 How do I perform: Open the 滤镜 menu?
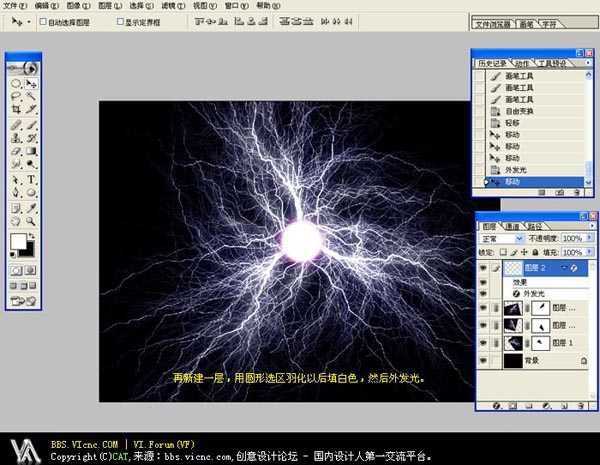[x=174, y=5]
